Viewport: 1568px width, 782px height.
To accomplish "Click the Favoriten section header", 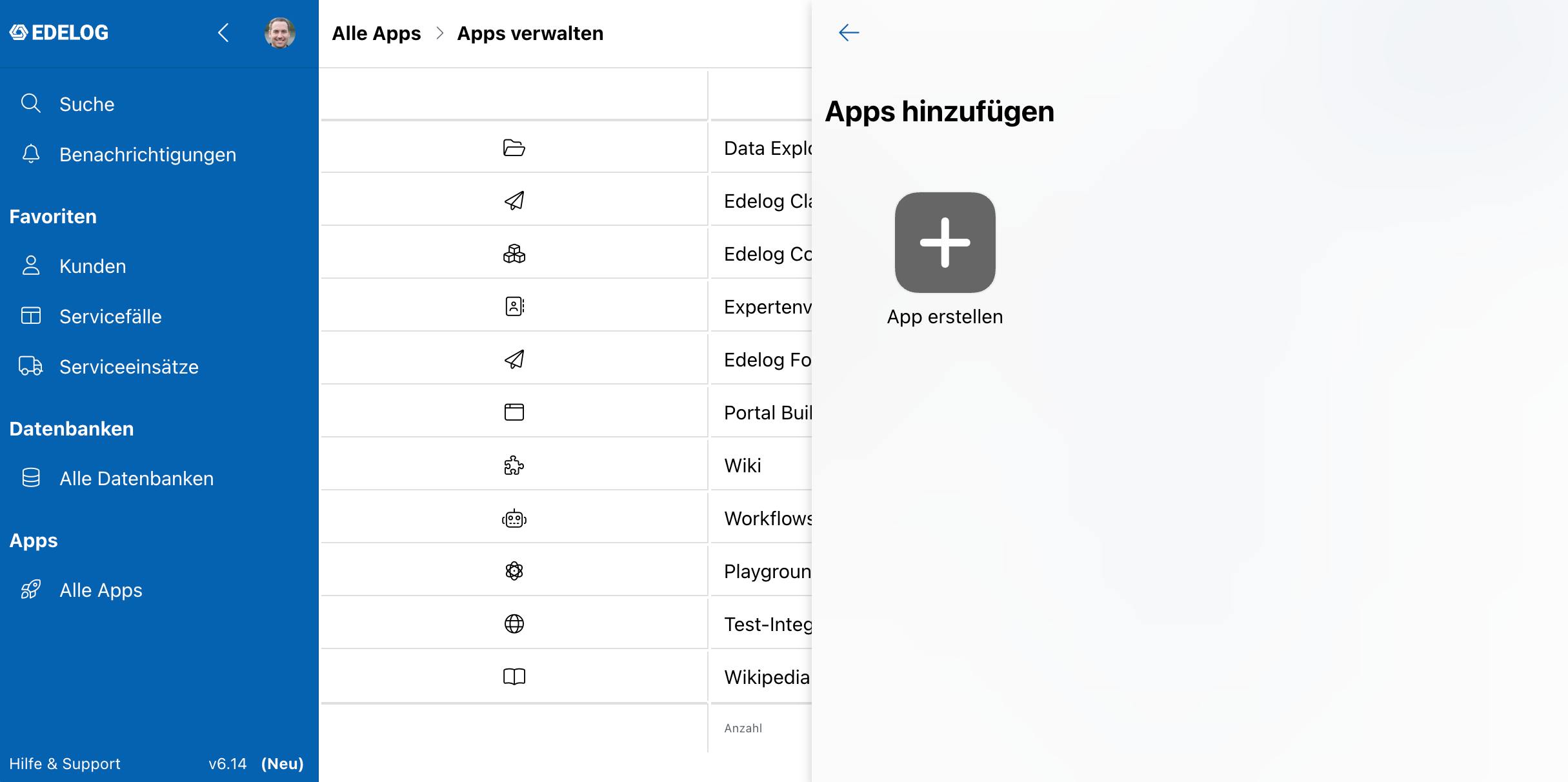I will coord(53,217).
